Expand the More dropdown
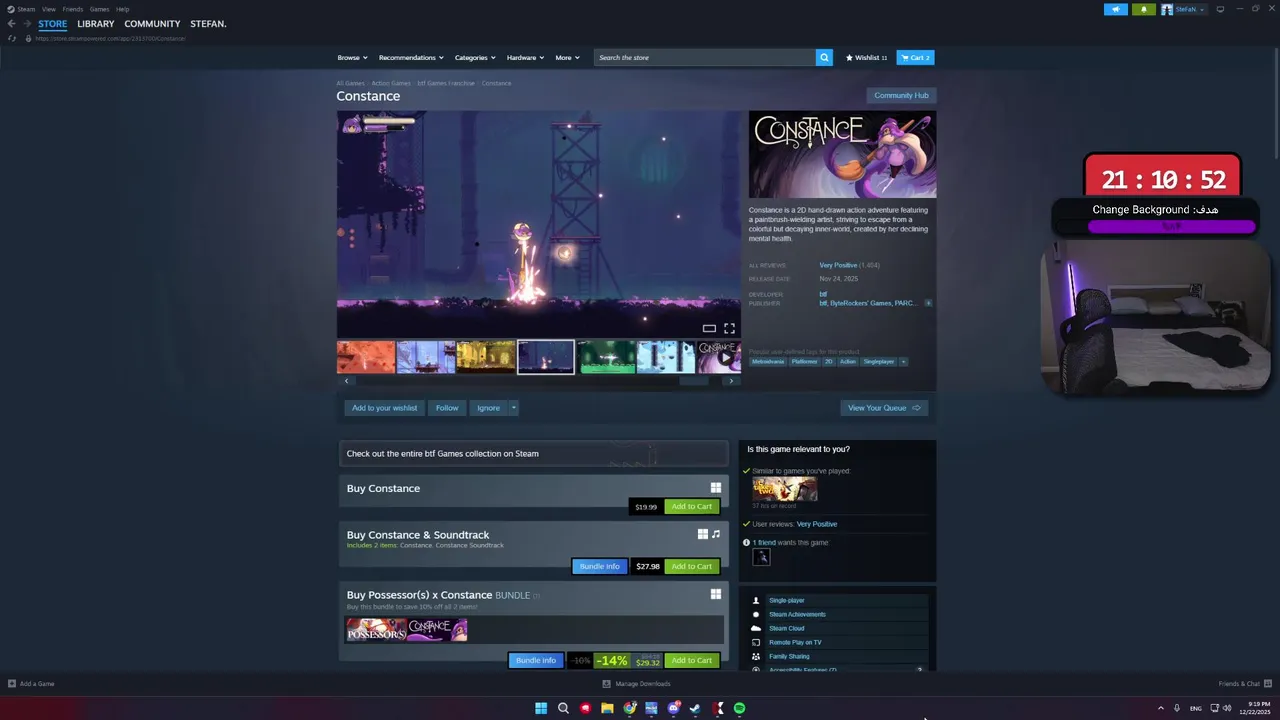The height and width of the screenshot is (720, 1280). coord(567,58)
